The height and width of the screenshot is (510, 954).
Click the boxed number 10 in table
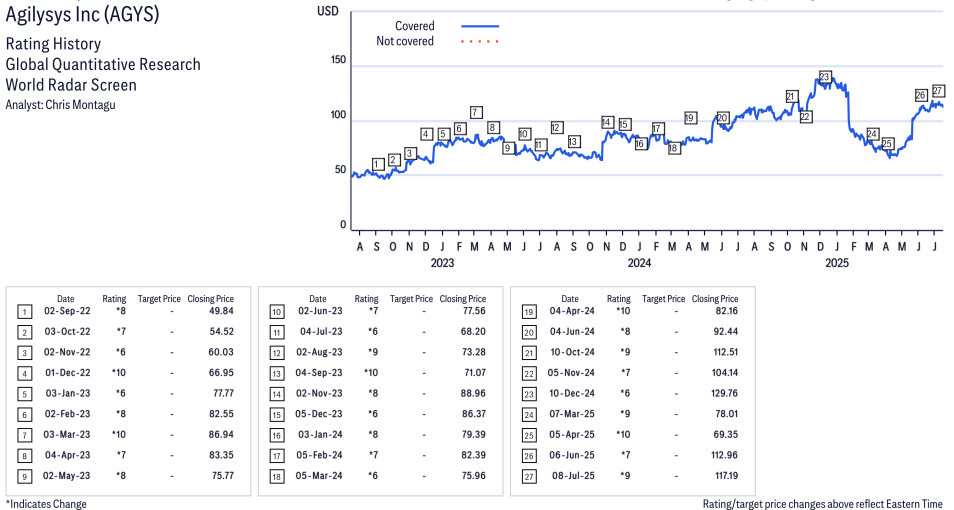pyautogui.click(x=276, y=312)
